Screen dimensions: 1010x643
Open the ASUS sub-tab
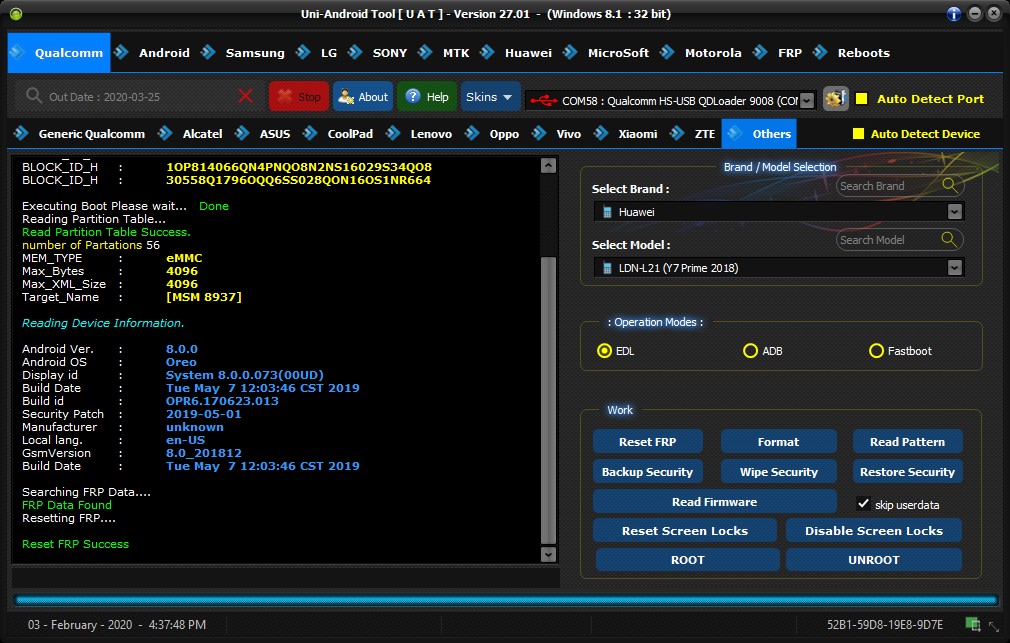pyautogui.click(x=263, y=134)
